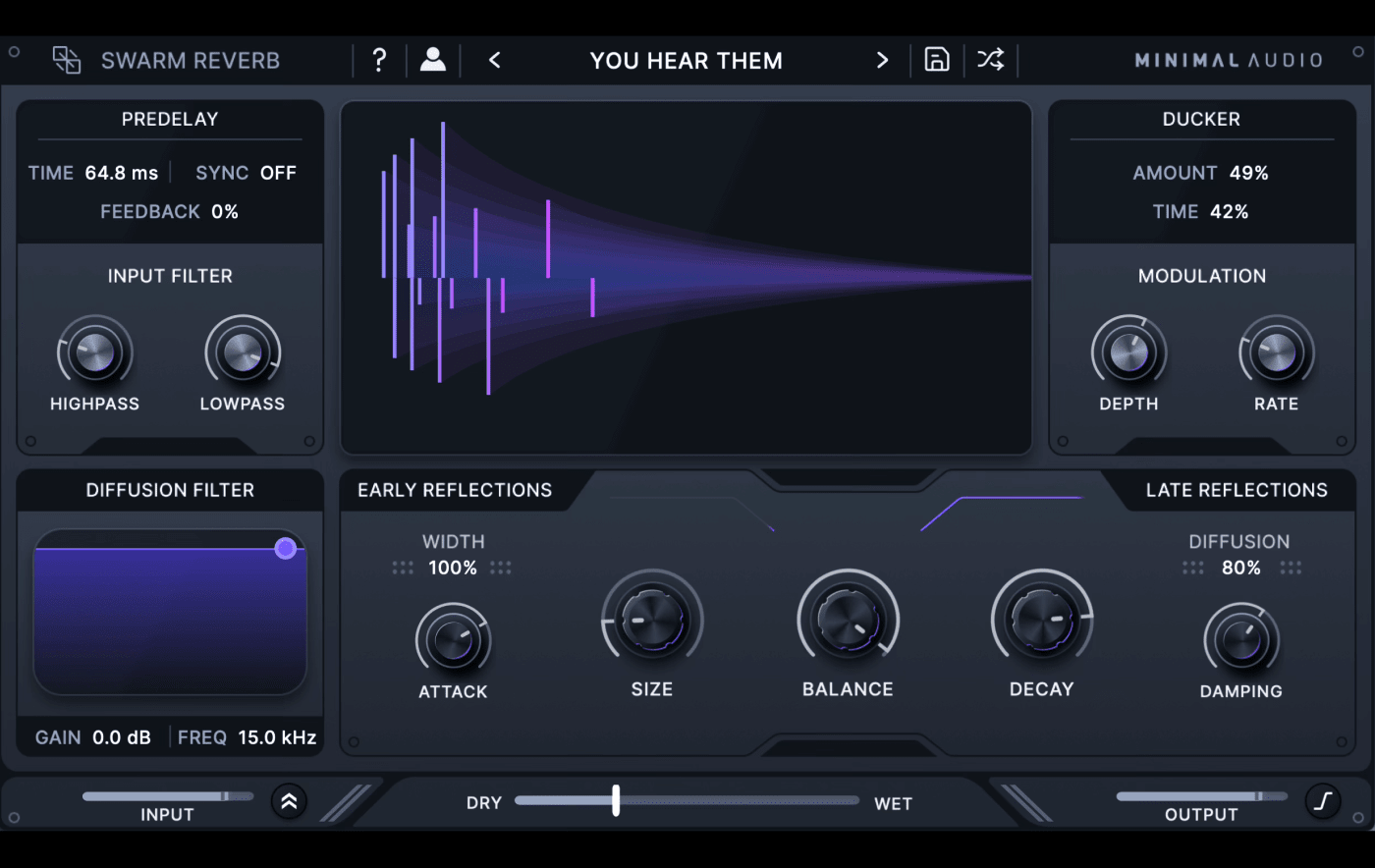
Task: Click the modulation Depth knob
Action: coord(1129,352)
